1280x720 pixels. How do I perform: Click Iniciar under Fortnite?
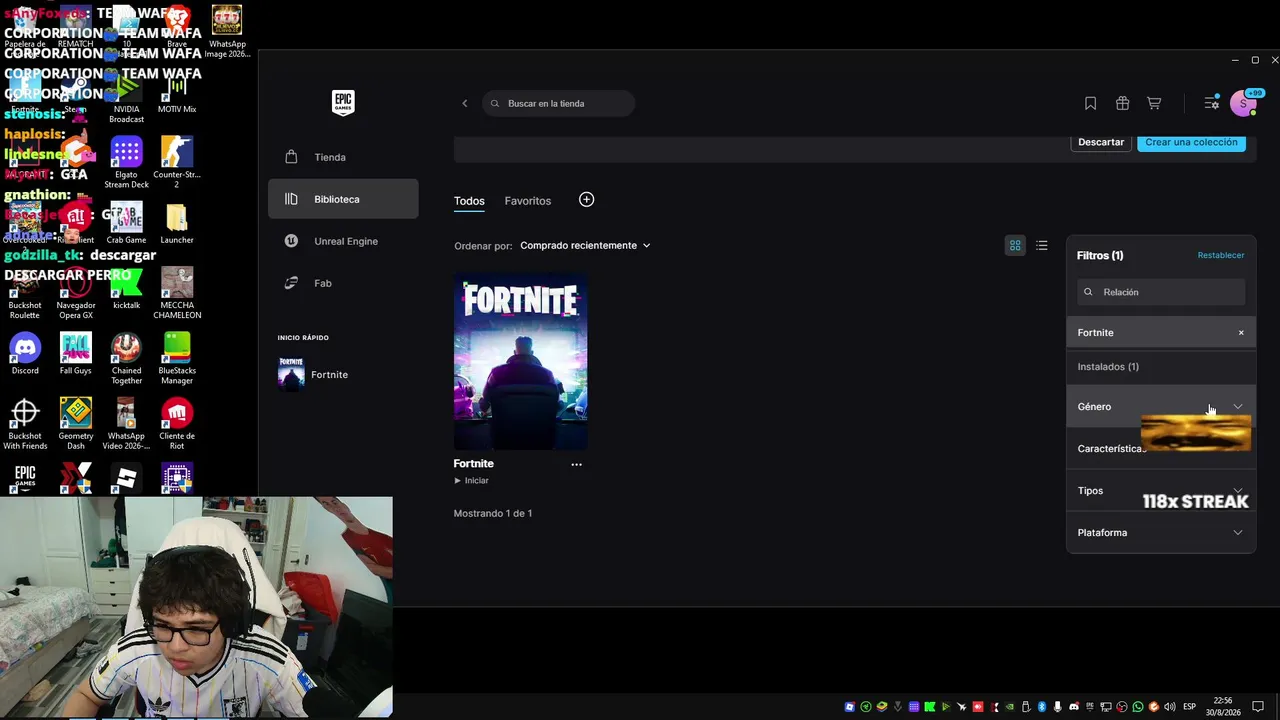(x=472, y=481)
